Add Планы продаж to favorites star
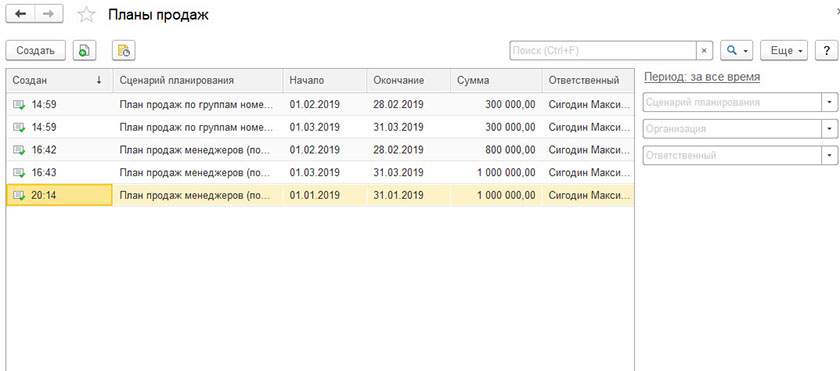This screenshot has width=840, height=371. (86, 15)
